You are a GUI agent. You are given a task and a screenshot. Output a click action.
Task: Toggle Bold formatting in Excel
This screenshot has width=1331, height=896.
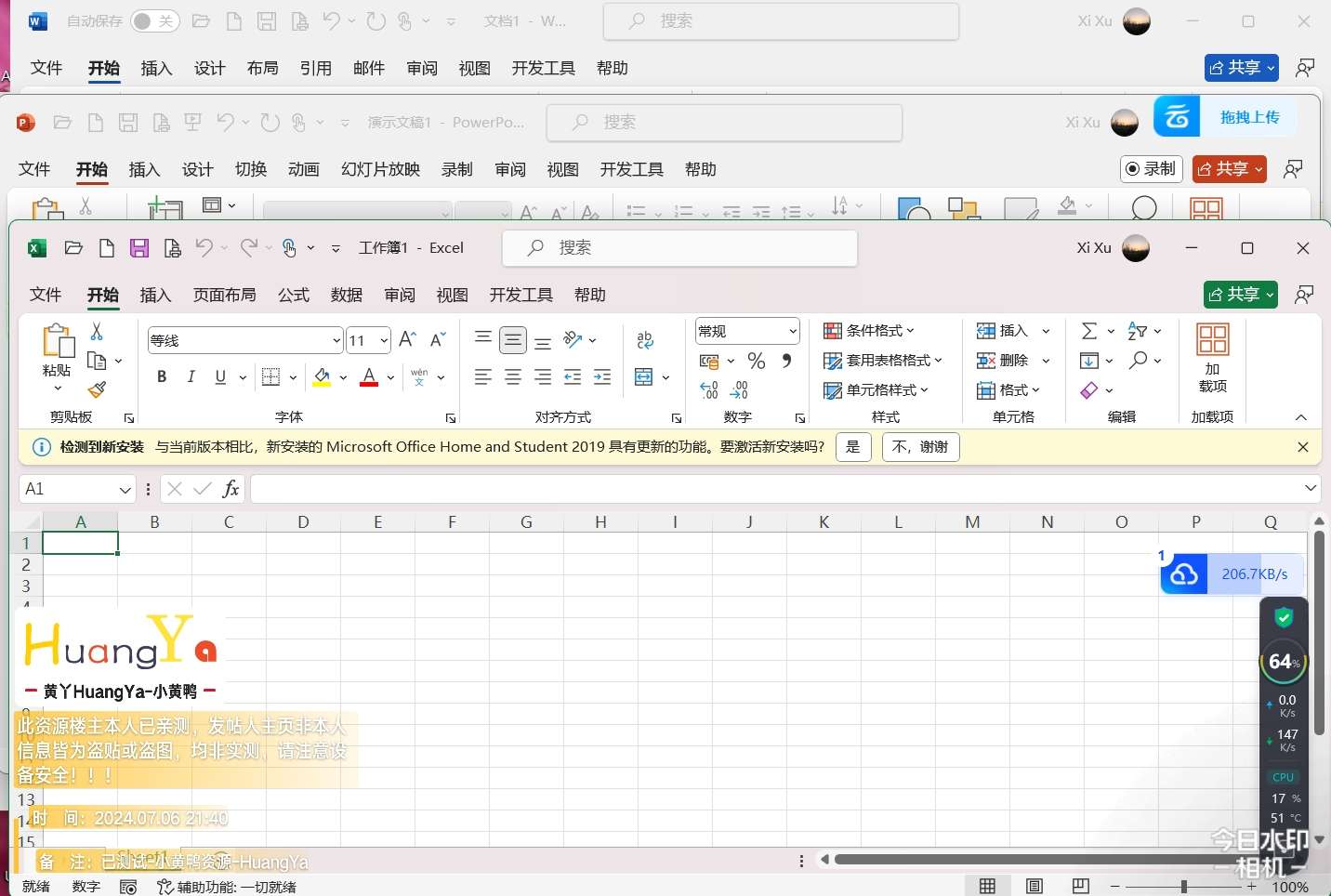click(162, 376)
